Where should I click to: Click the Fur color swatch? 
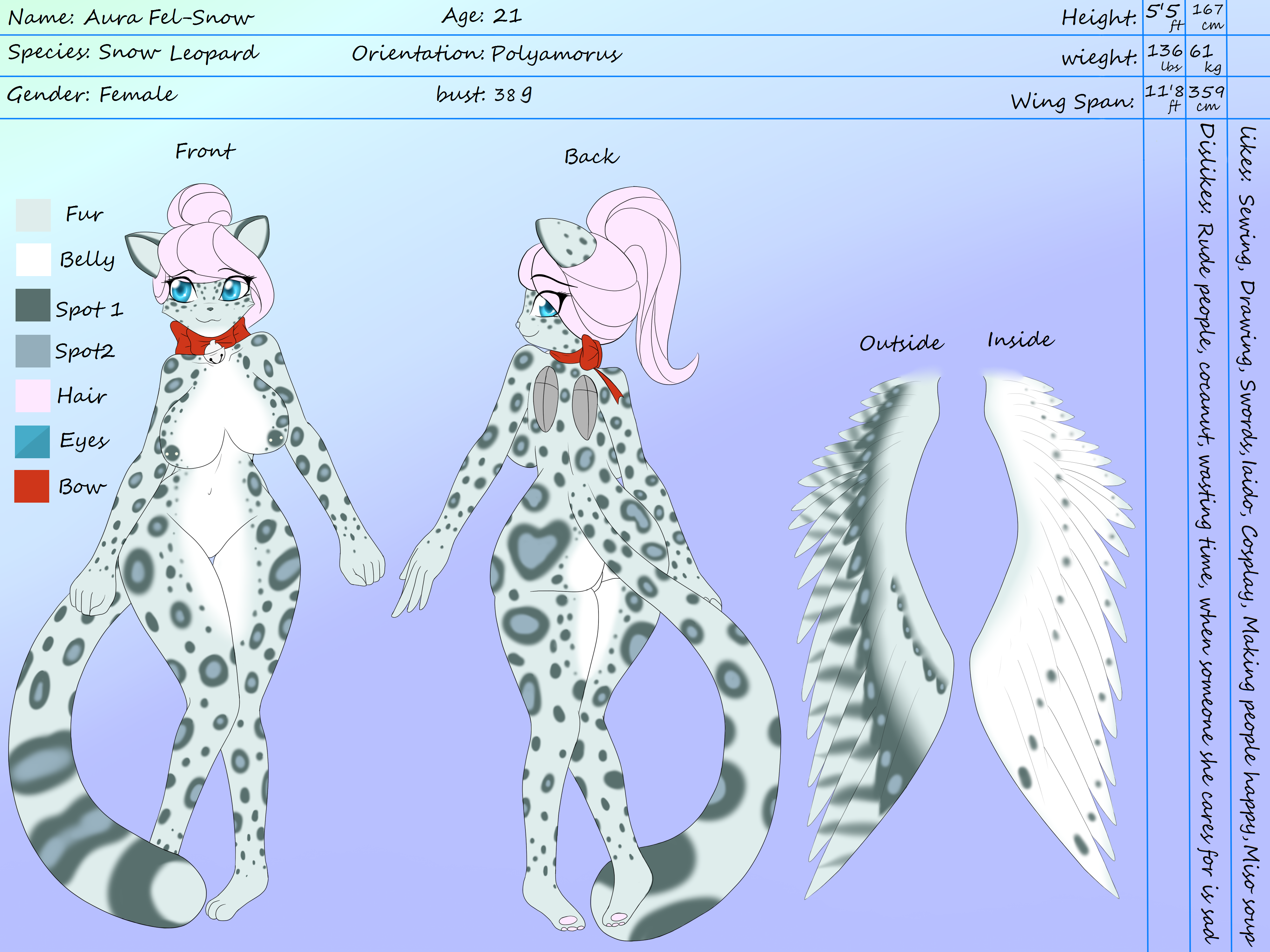click(33, 215)
